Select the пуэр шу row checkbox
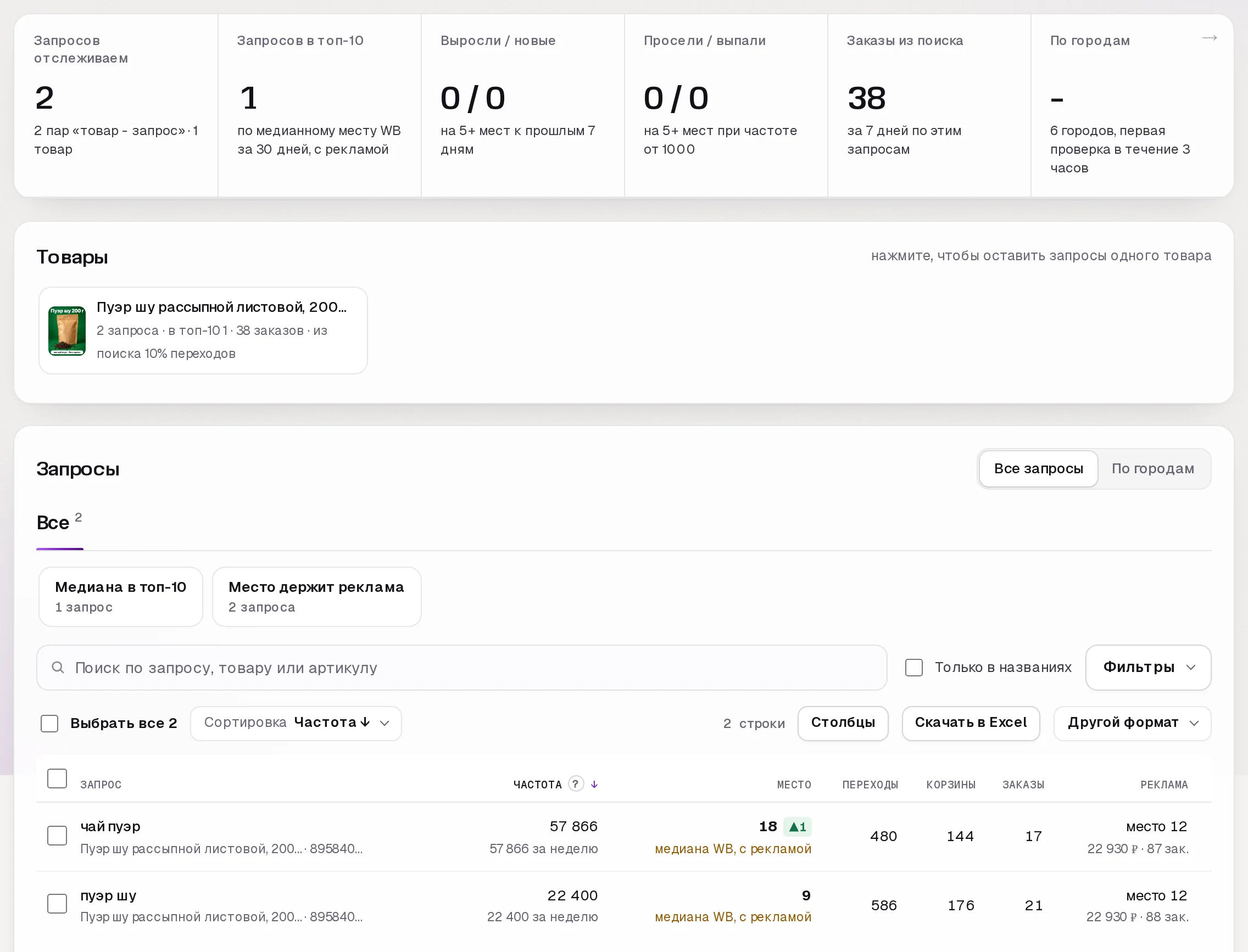 click(57, 903)
